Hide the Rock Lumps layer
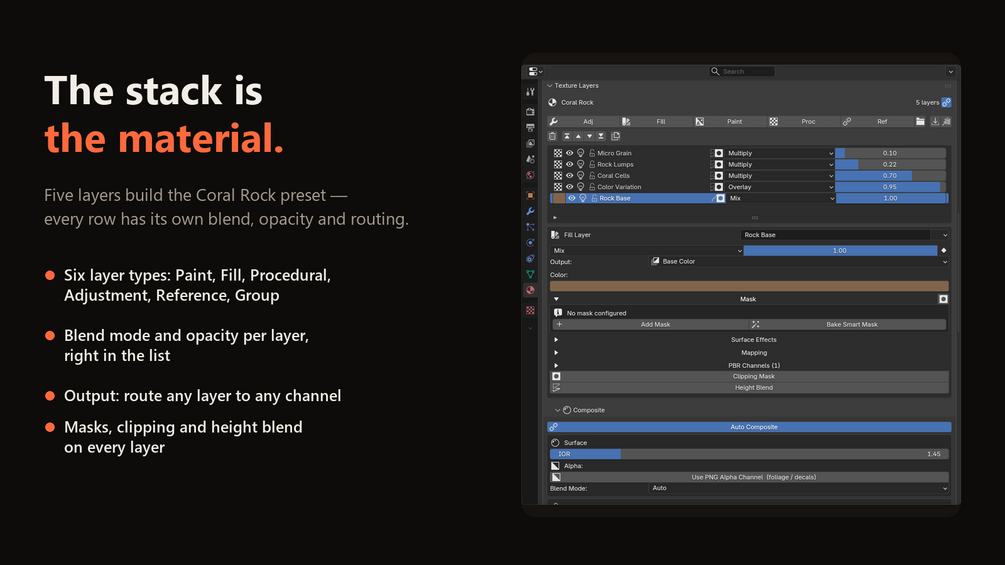Image resolution: width=1005 pixels, height=565 pixels. tap(569, 165)
